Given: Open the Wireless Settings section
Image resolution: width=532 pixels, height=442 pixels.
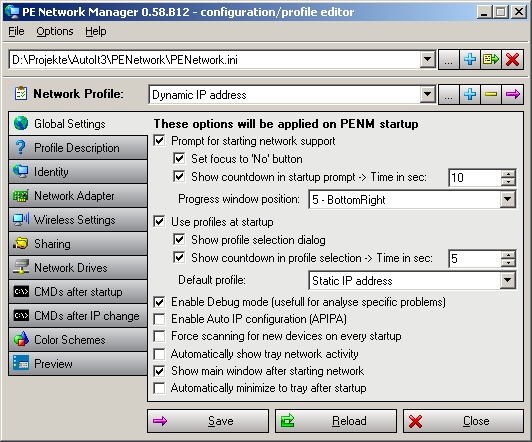Looking at the screenshot, I should point(78,219).
